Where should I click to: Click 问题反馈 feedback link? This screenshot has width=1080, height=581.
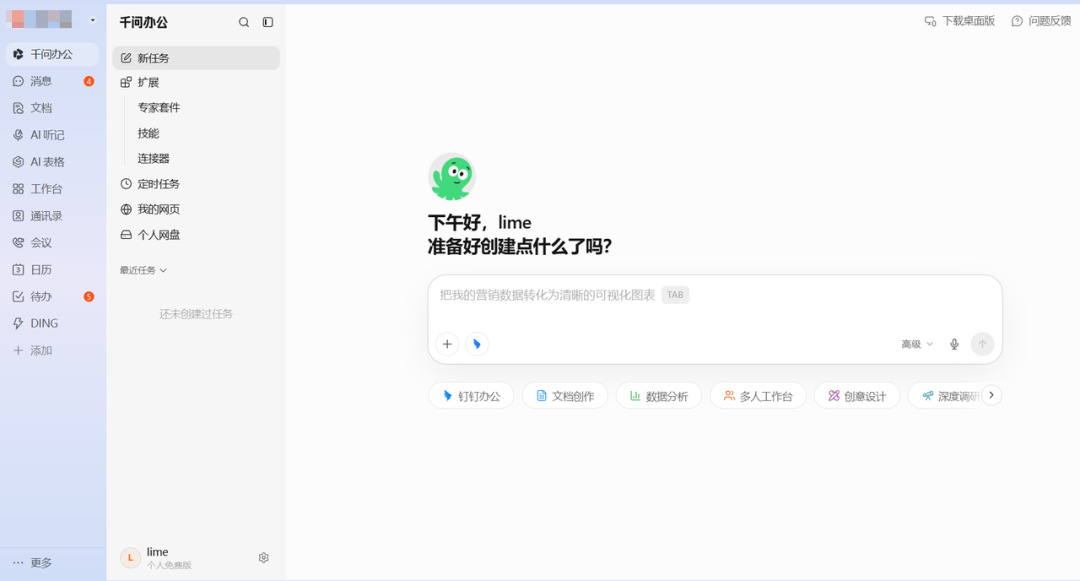1041,21
